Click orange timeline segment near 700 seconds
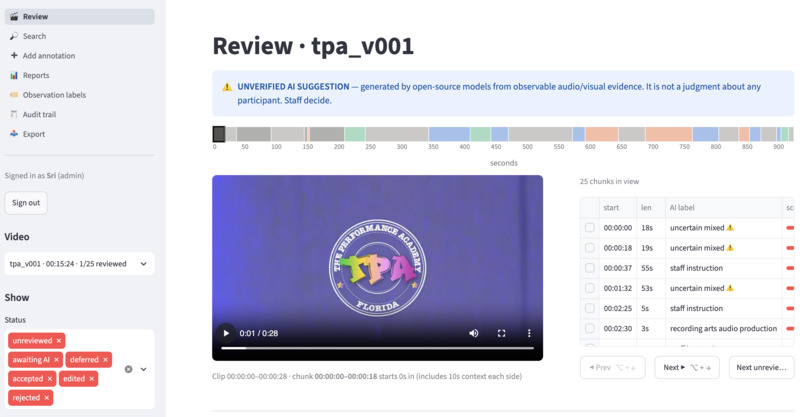806x417 pixels. click(x=669, y=134)
